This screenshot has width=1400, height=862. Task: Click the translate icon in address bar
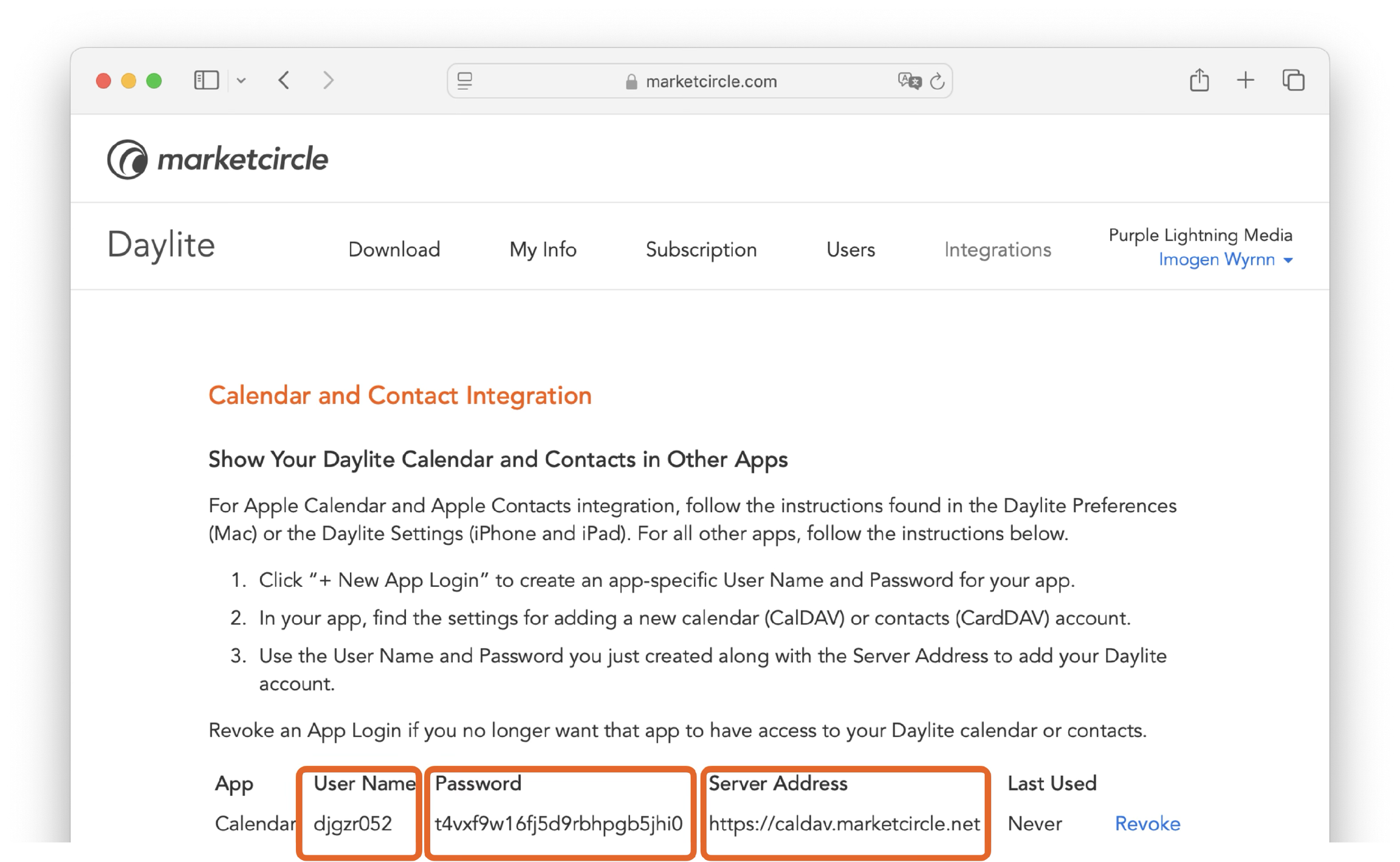[909, 81]
